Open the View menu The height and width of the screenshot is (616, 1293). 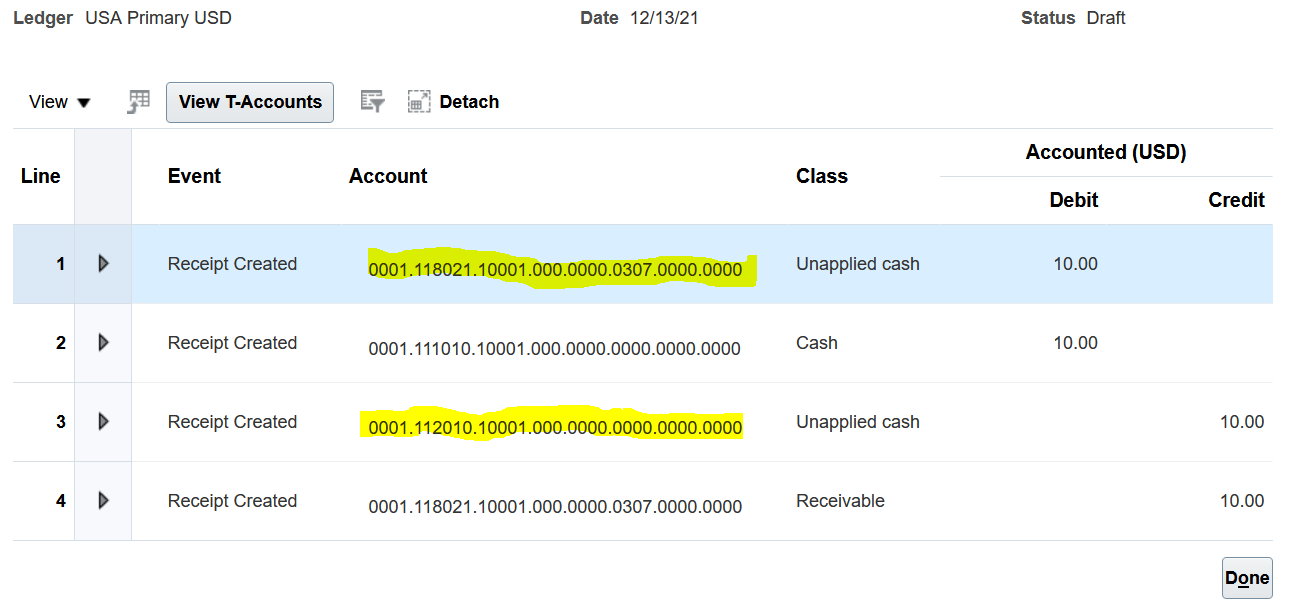[x=58, y=101]
